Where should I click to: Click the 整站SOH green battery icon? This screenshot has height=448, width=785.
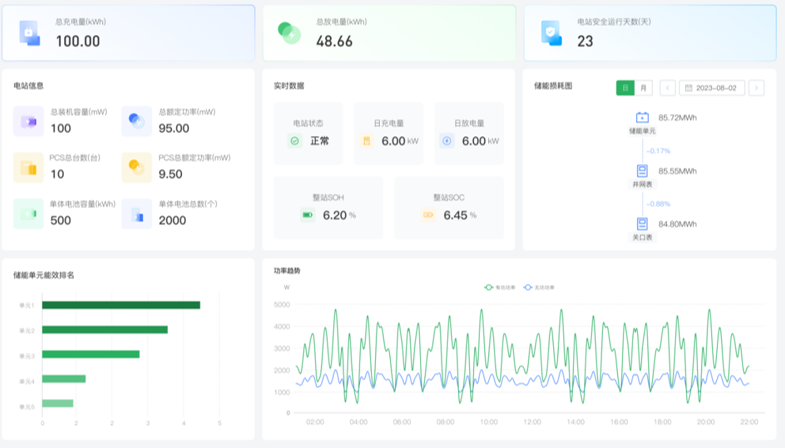307,215
